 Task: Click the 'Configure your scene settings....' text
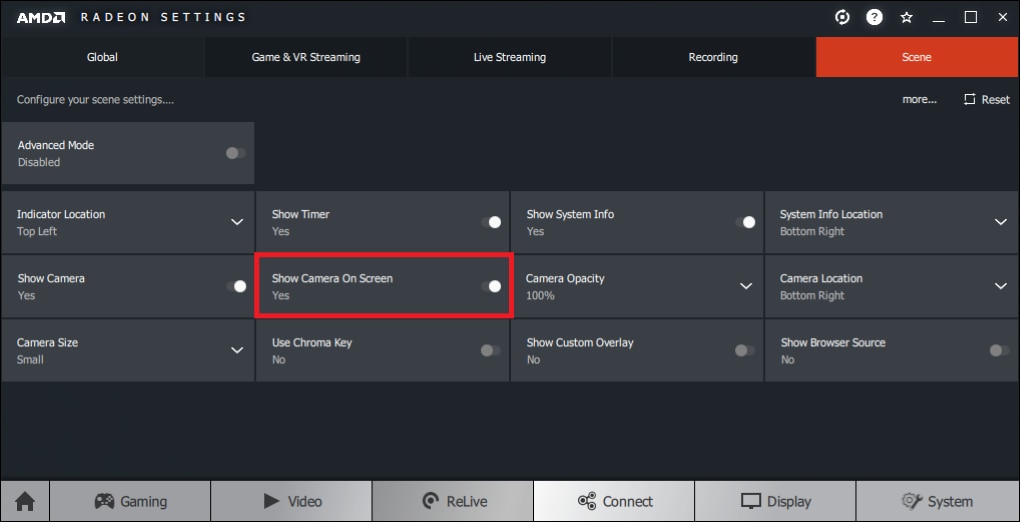tap(95, 100)
